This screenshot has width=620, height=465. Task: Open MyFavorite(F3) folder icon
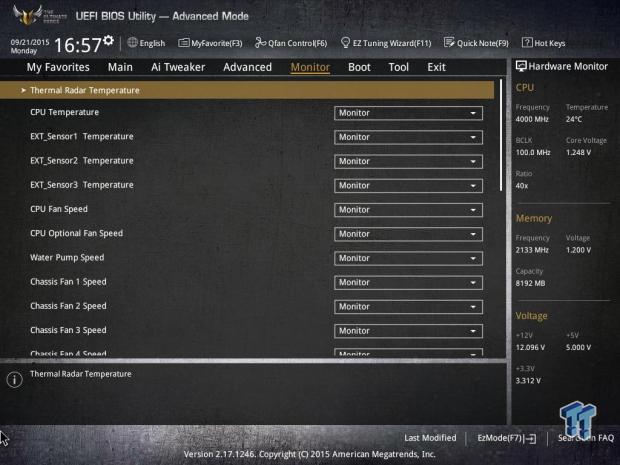pos(184,43)
